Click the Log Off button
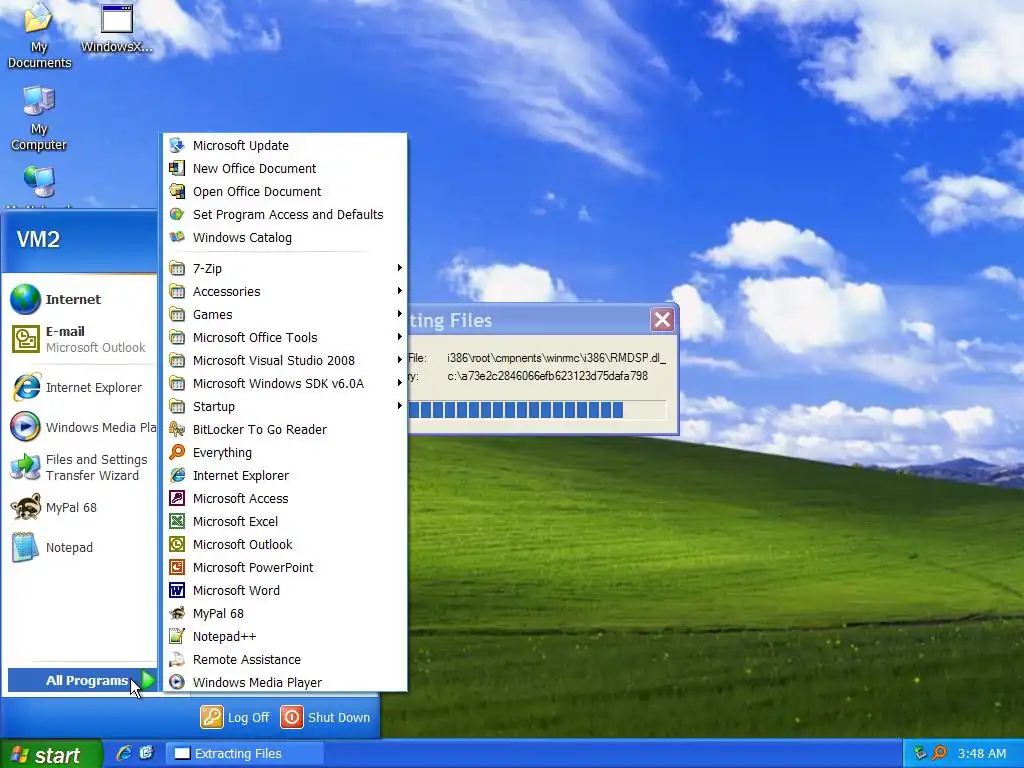The width and height of the screenshot is (1024, 768). click(235, 717)
